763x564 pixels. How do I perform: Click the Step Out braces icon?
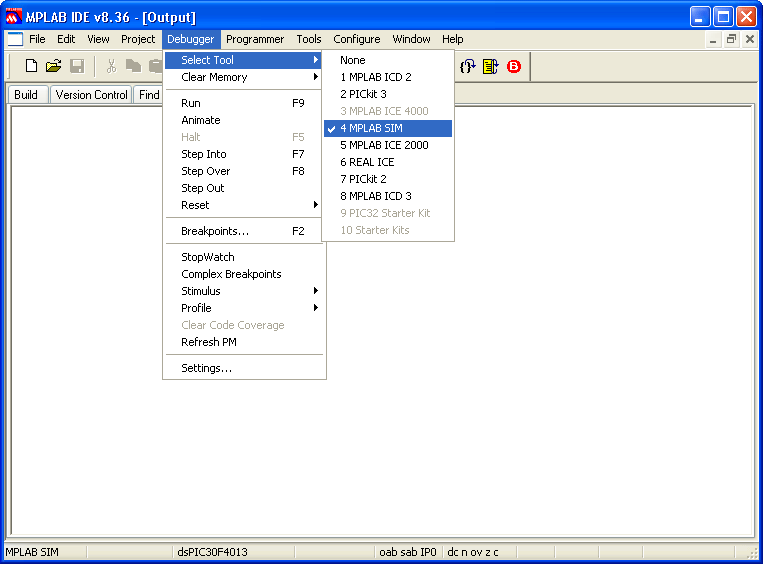pyautogui.click(x=468, y=66)
